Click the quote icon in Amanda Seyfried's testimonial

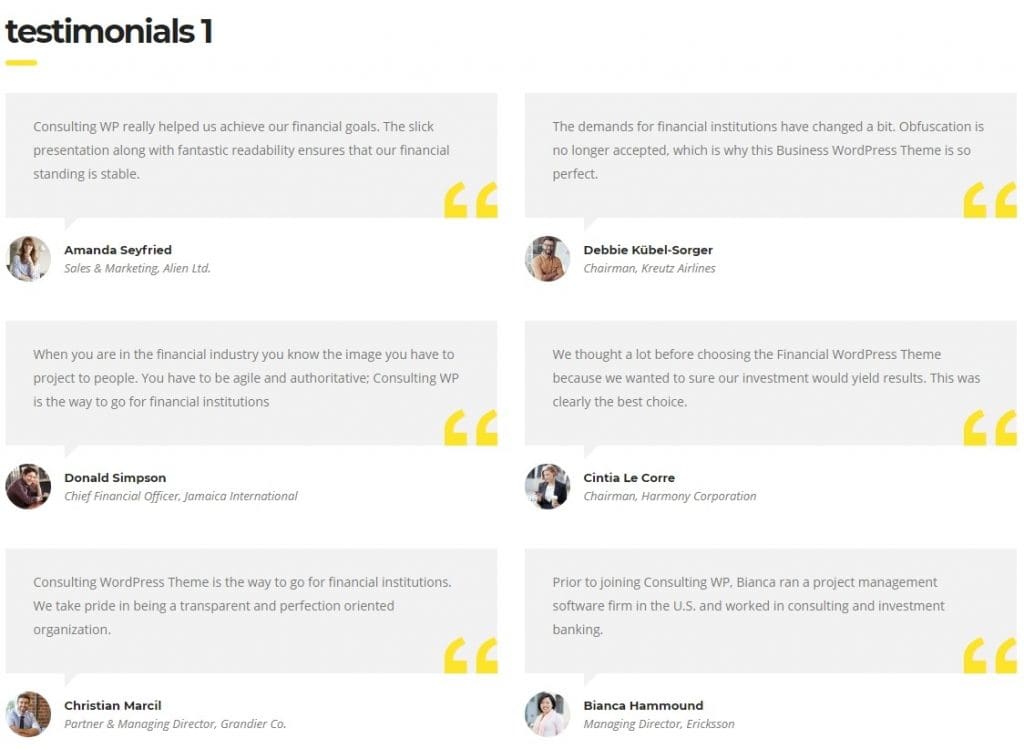[x=471, y=200]
